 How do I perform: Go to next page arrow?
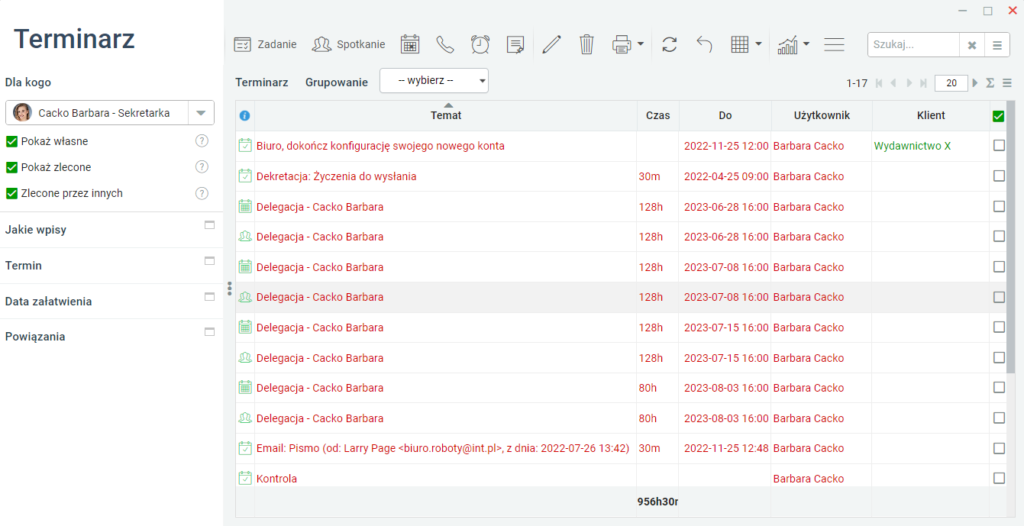(x=909, y=83)
